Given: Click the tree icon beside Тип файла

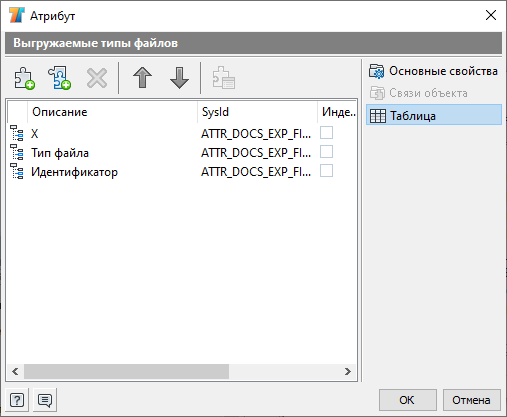Looking at the screenshot, I should [17, 152].
